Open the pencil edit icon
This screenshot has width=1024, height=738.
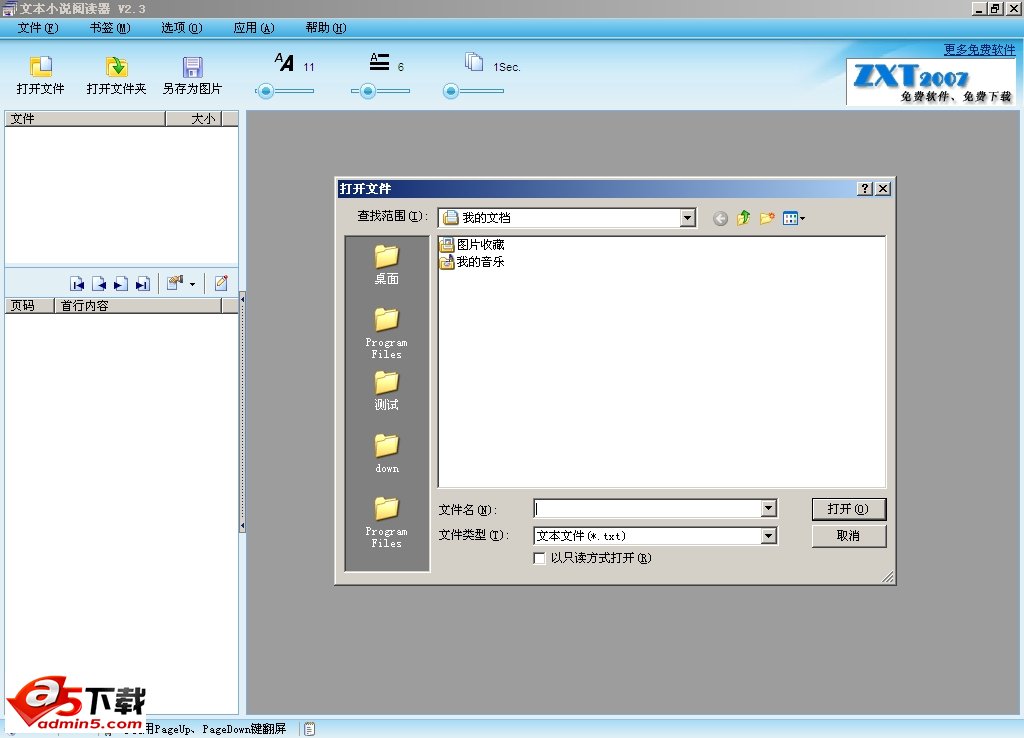[222, 283]
